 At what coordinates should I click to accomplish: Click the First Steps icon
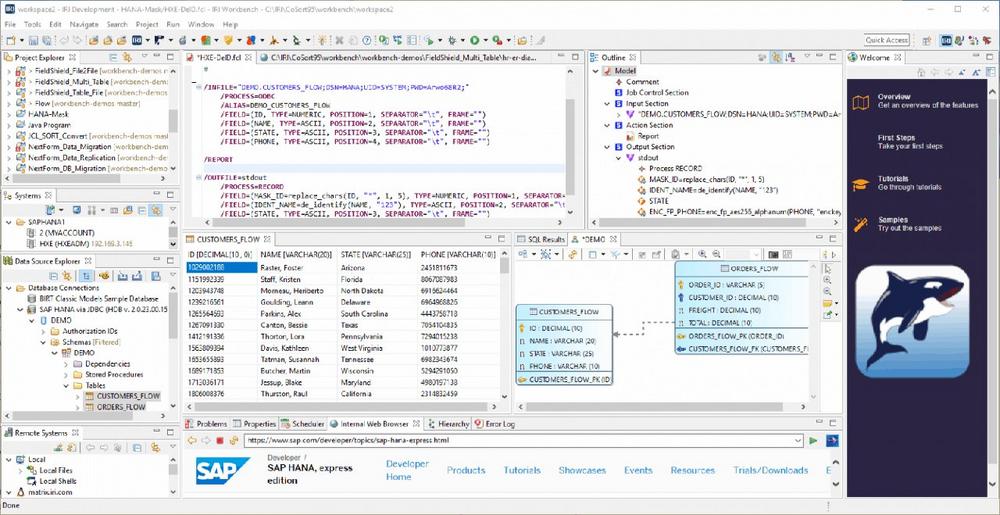coord(860,142)
